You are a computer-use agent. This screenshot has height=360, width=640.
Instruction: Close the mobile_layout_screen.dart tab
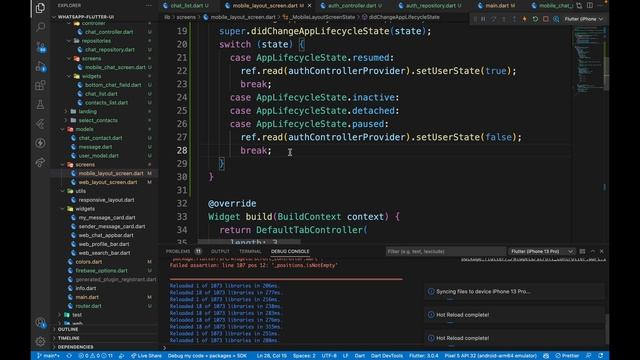pyautogui.click(x=309, y=6)
